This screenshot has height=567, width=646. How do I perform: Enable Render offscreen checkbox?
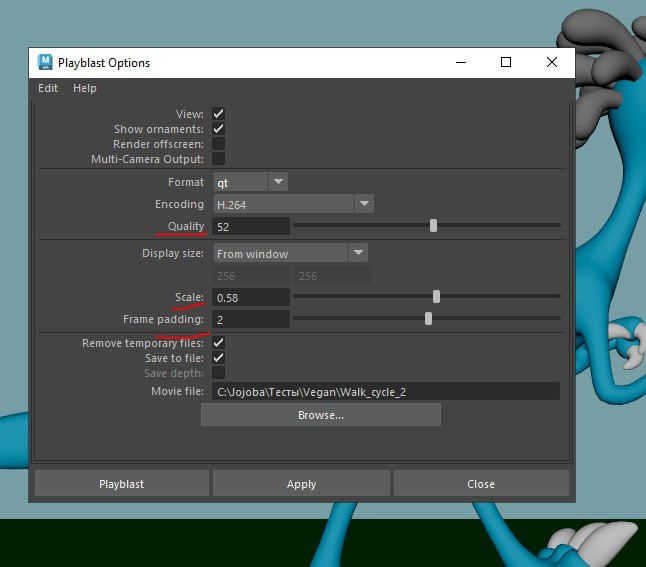(x=218, y=144)
